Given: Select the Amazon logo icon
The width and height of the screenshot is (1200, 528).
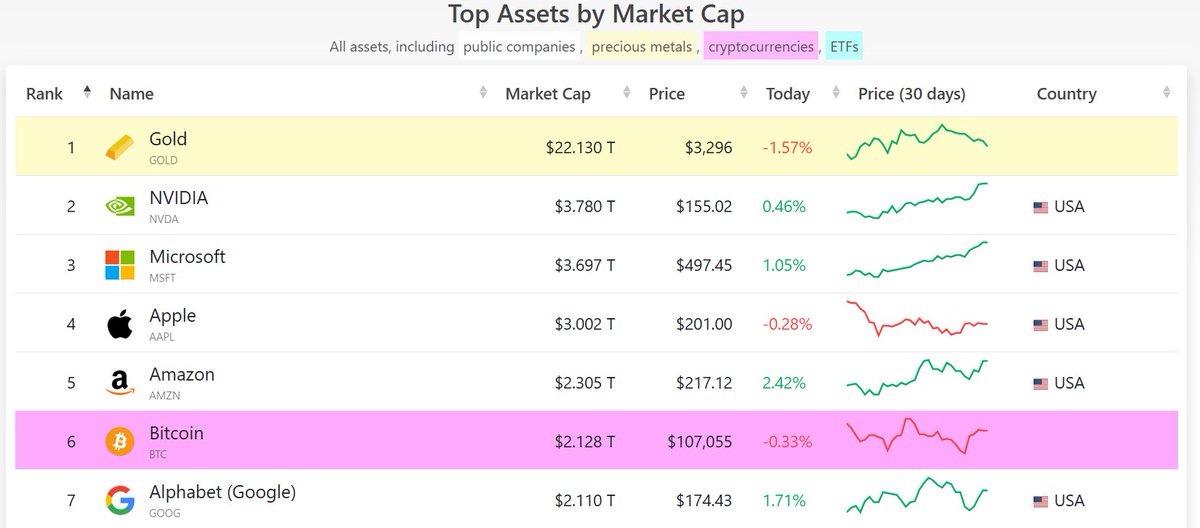Looking at the screenshot, I should 119,383.
